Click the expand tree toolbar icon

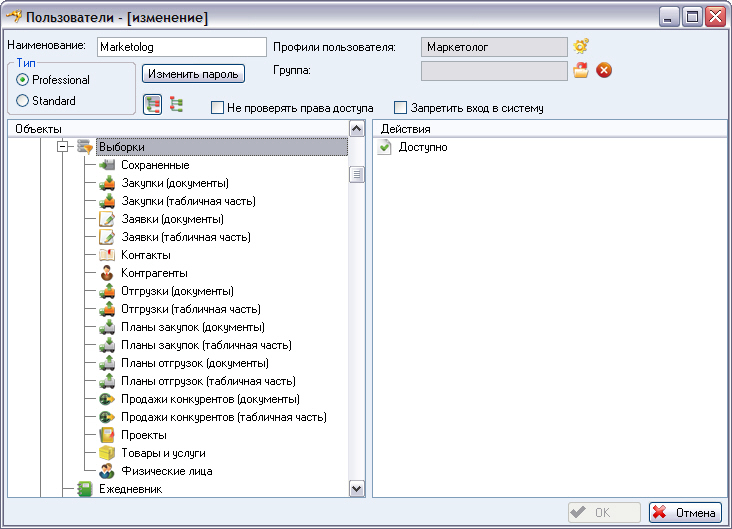point(153,105)
